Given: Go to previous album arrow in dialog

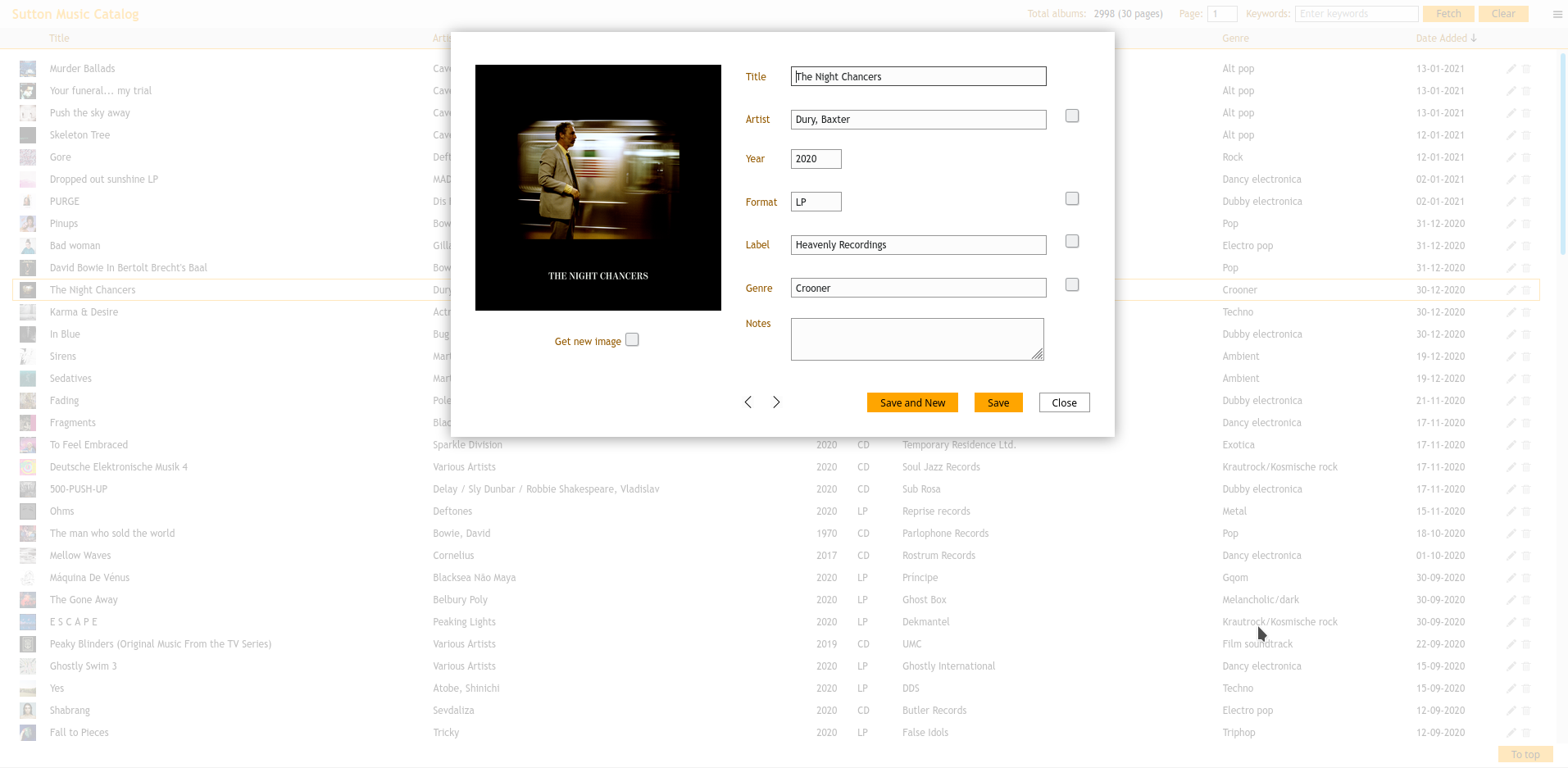Looking at the screenshot, I should pos(748,402).
